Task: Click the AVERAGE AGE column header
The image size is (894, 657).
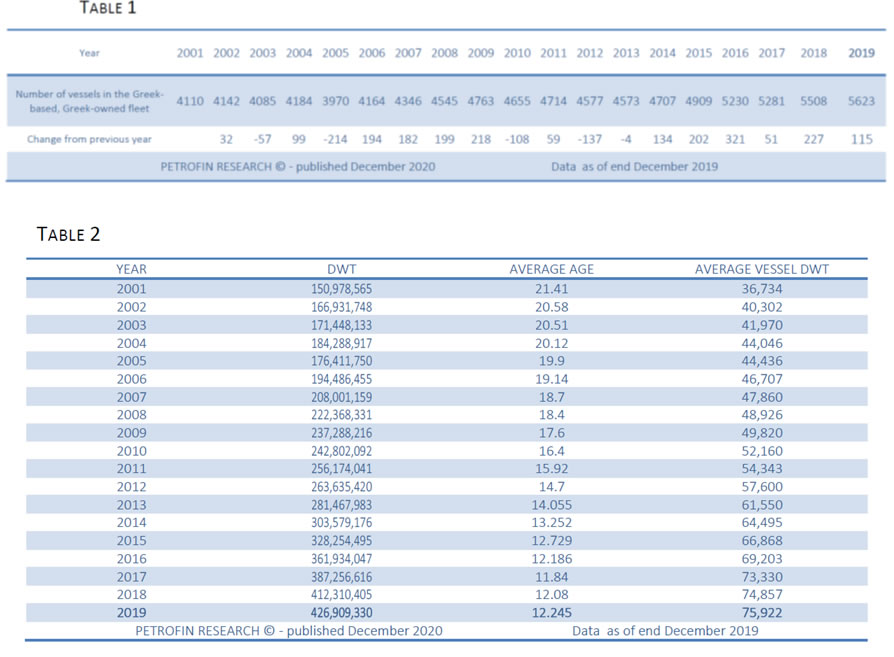Action: coord(551,269)
